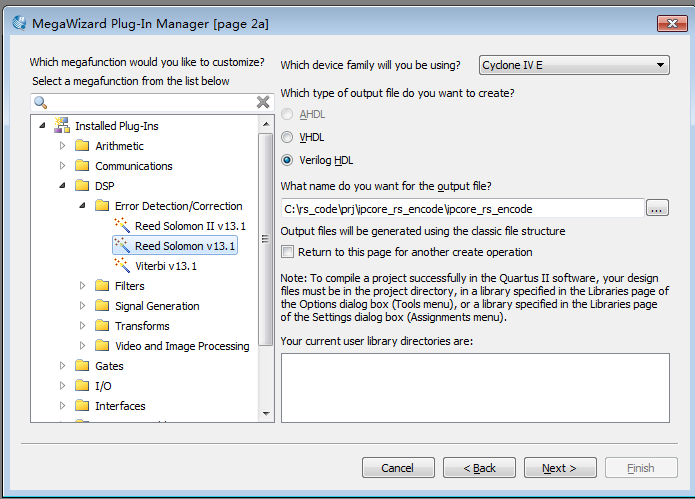Browse for output file location
Viewport: 695px width, 499px height.
pos(657,208)
